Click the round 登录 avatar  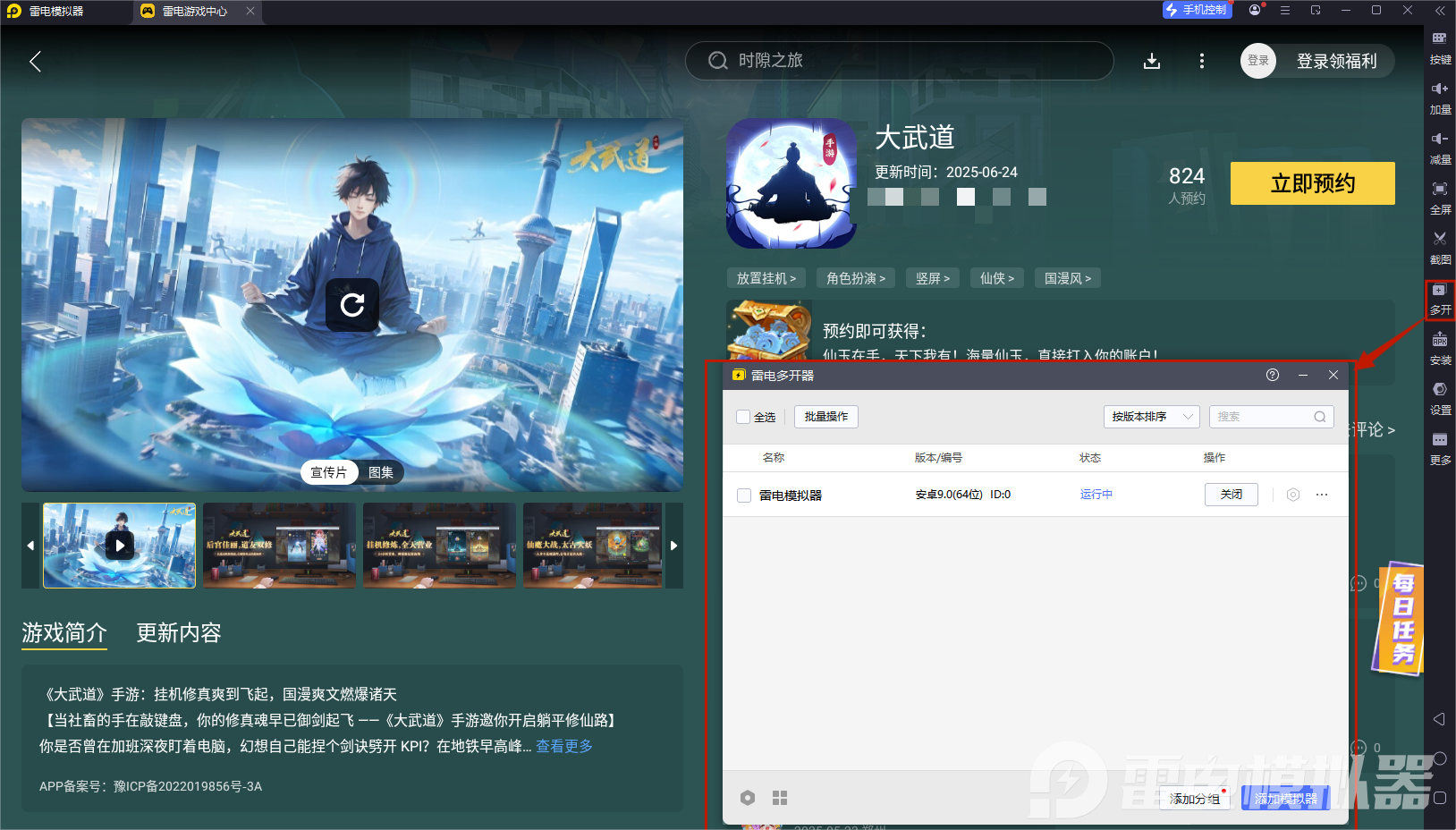(1258, 61)
